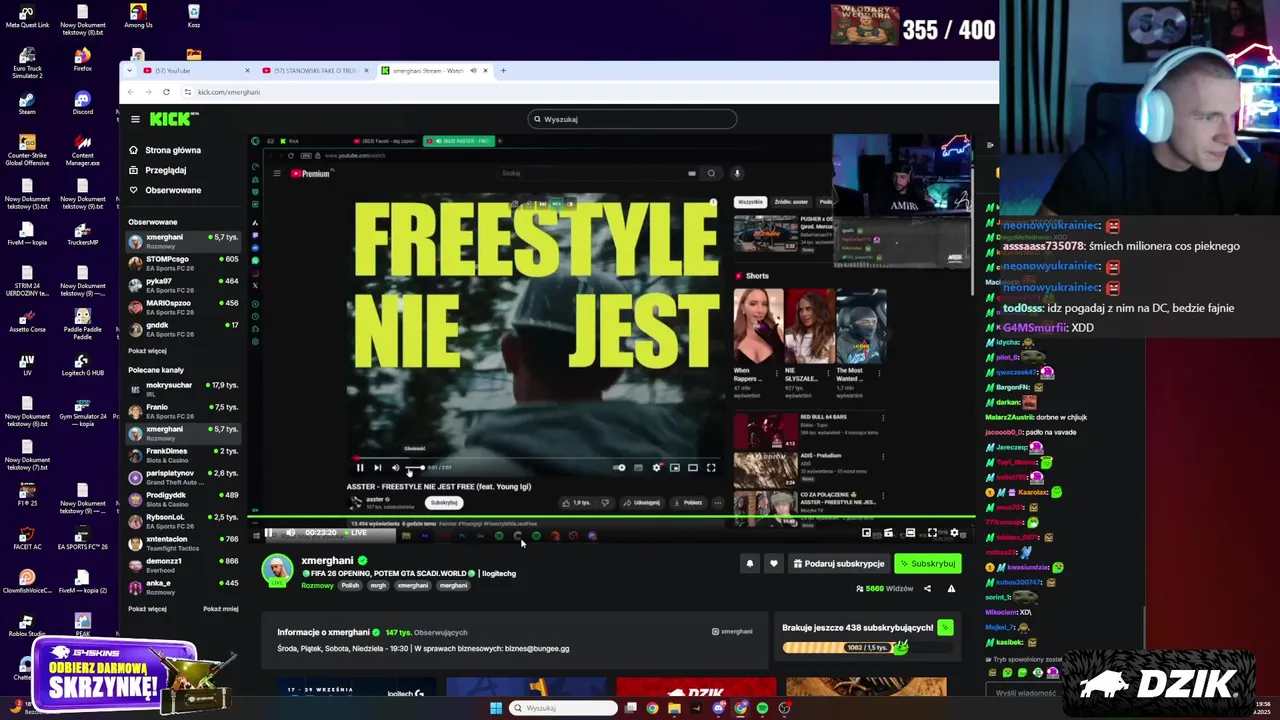Open gnddk channel from sidebar

point(183,329)
